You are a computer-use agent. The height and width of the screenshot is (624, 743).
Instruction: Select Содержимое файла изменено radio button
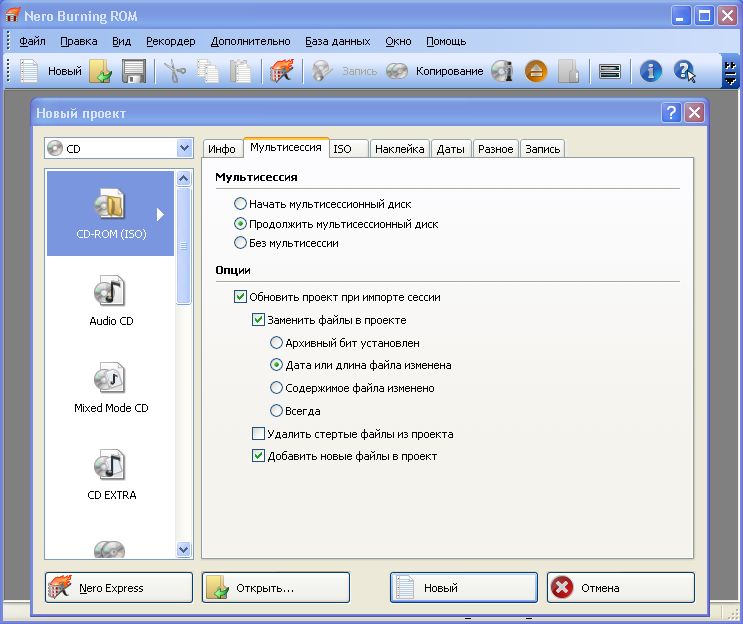coord(276,388)
